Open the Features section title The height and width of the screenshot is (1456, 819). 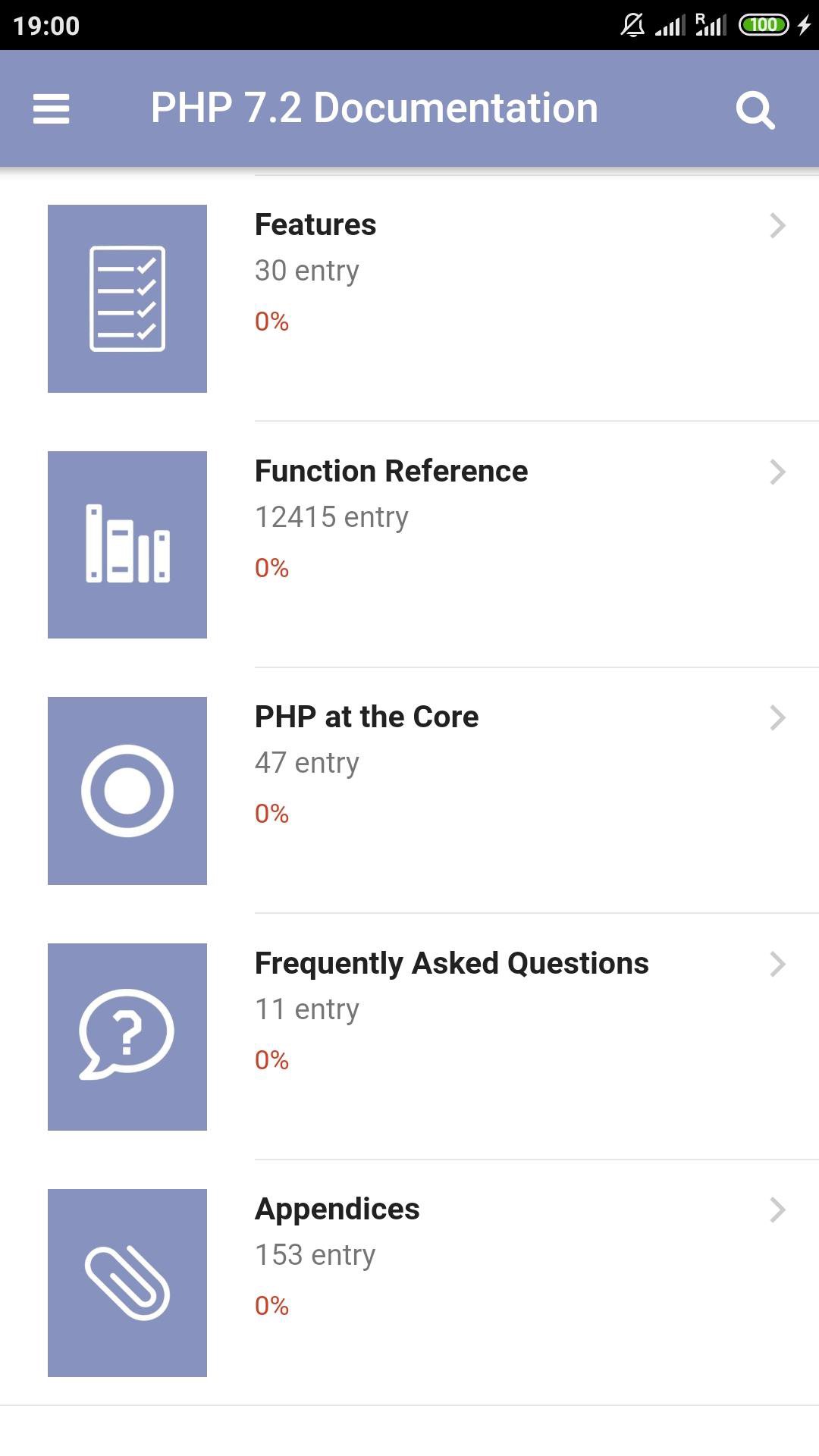click(315, 225)
